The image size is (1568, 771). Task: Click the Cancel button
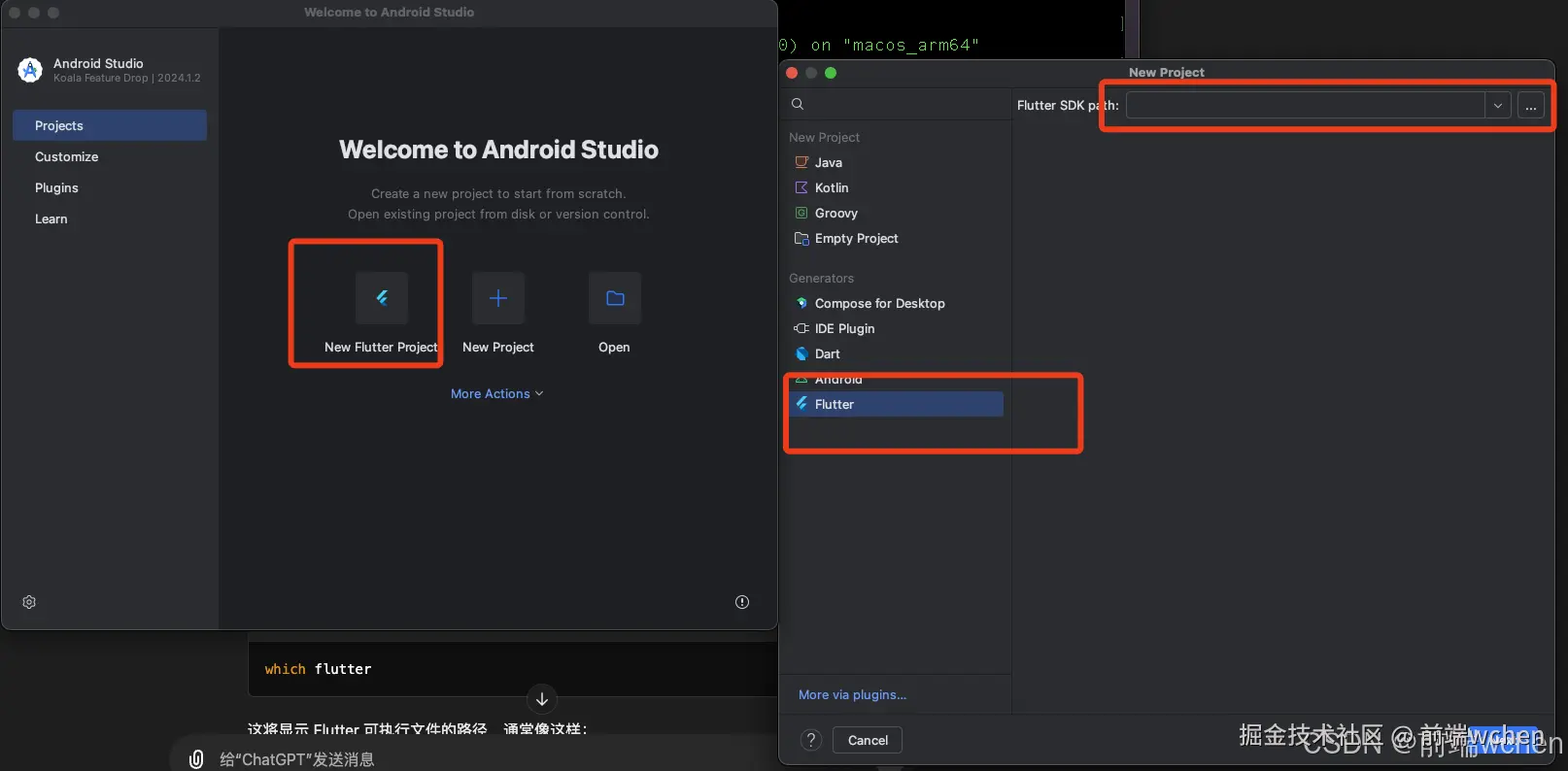[x=868, y=740]
